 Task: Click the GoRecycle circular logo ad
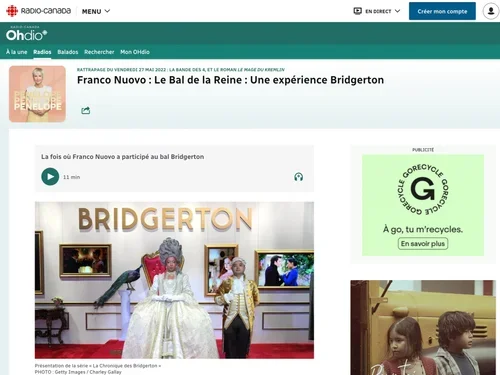coord(423,189)
